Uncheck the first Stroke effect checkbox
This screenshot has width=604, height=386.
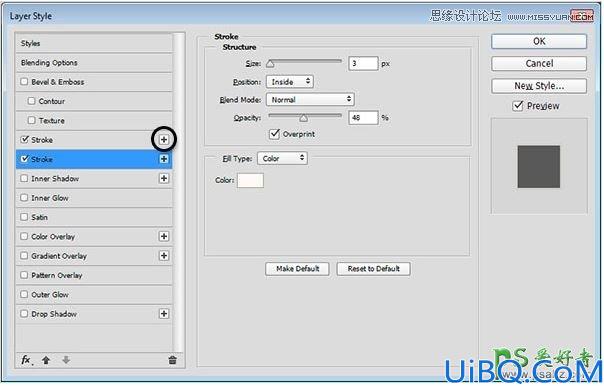[25, 139]
